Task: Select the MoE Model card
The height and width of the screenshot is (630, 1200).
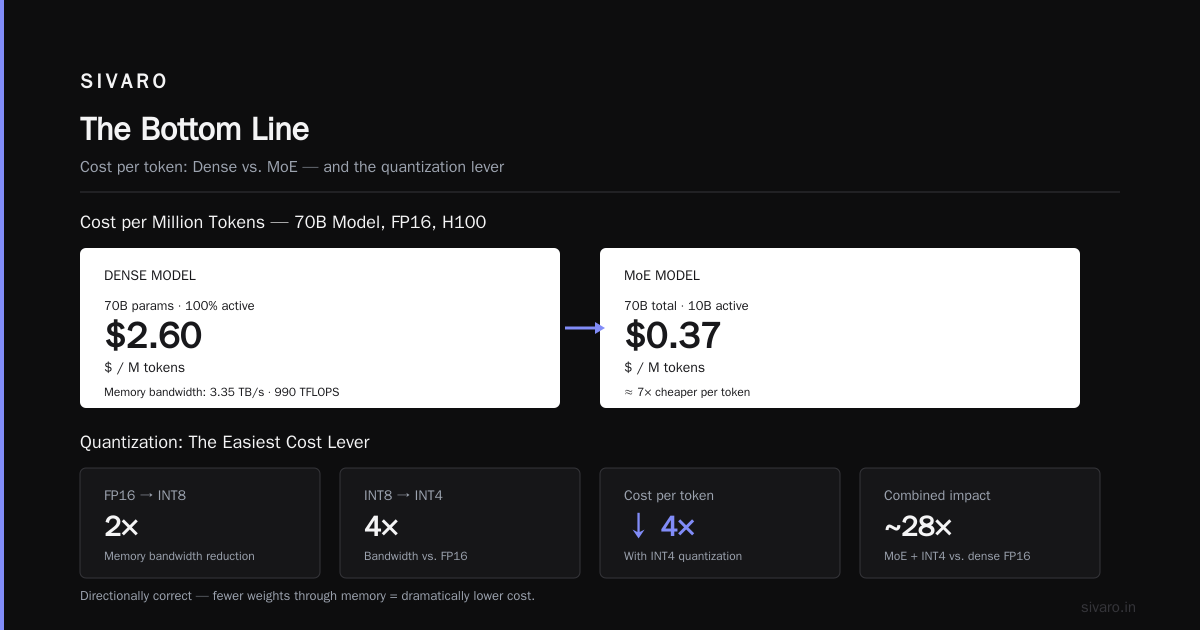Action: (x=840, y=328)
